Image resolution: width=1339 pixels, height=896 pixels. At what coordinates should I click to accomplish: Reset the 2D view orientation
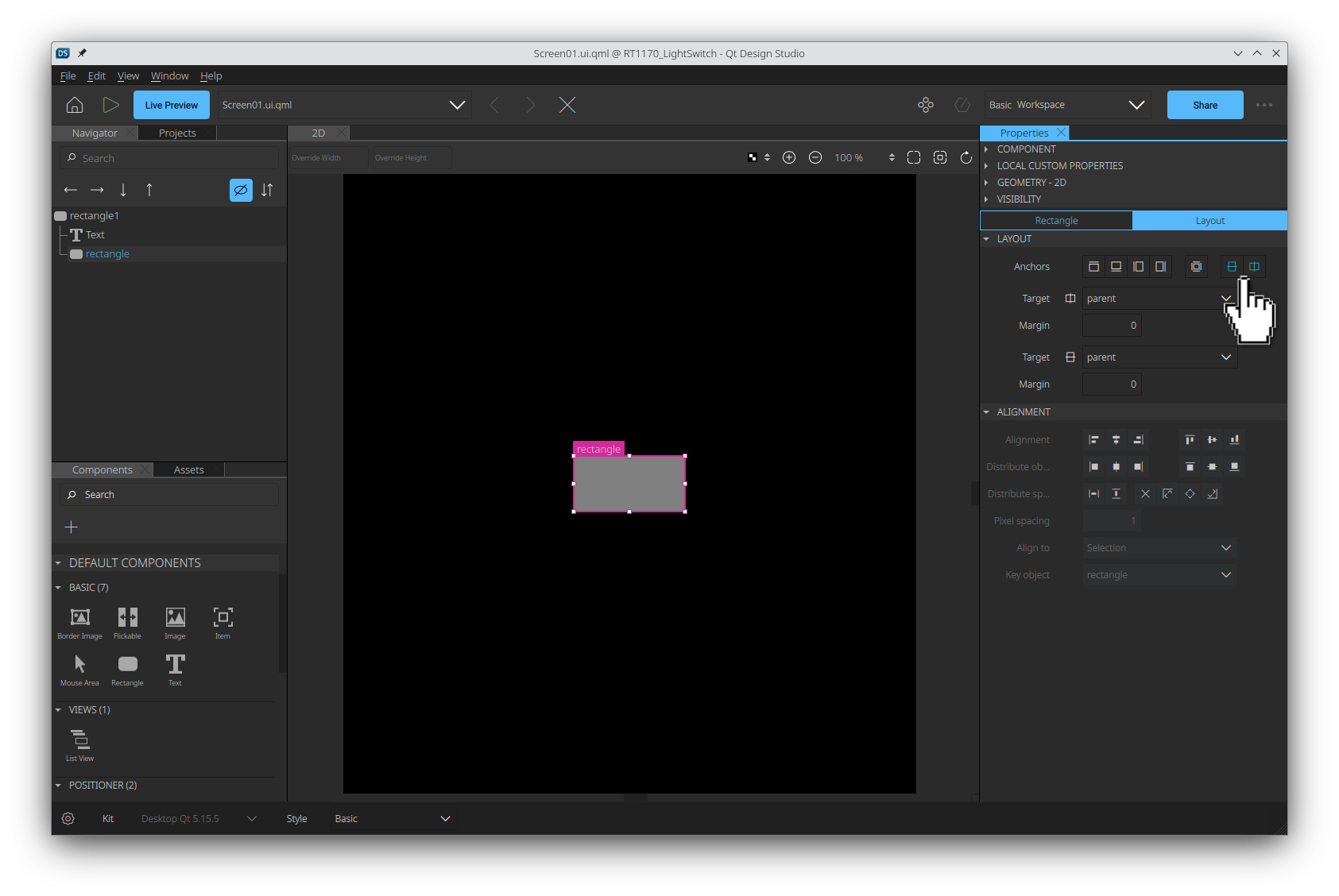pos(966,157)
